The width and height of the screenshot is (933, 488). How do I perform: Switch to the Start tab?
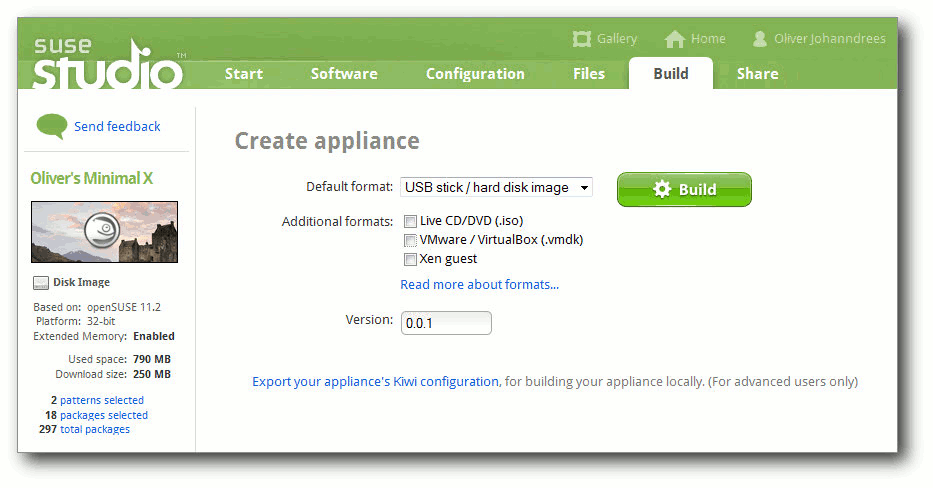point(243,74)
